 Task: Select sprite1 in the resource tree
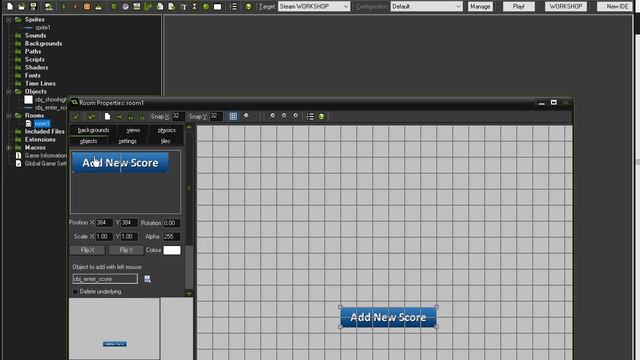(x=42, y=28)
